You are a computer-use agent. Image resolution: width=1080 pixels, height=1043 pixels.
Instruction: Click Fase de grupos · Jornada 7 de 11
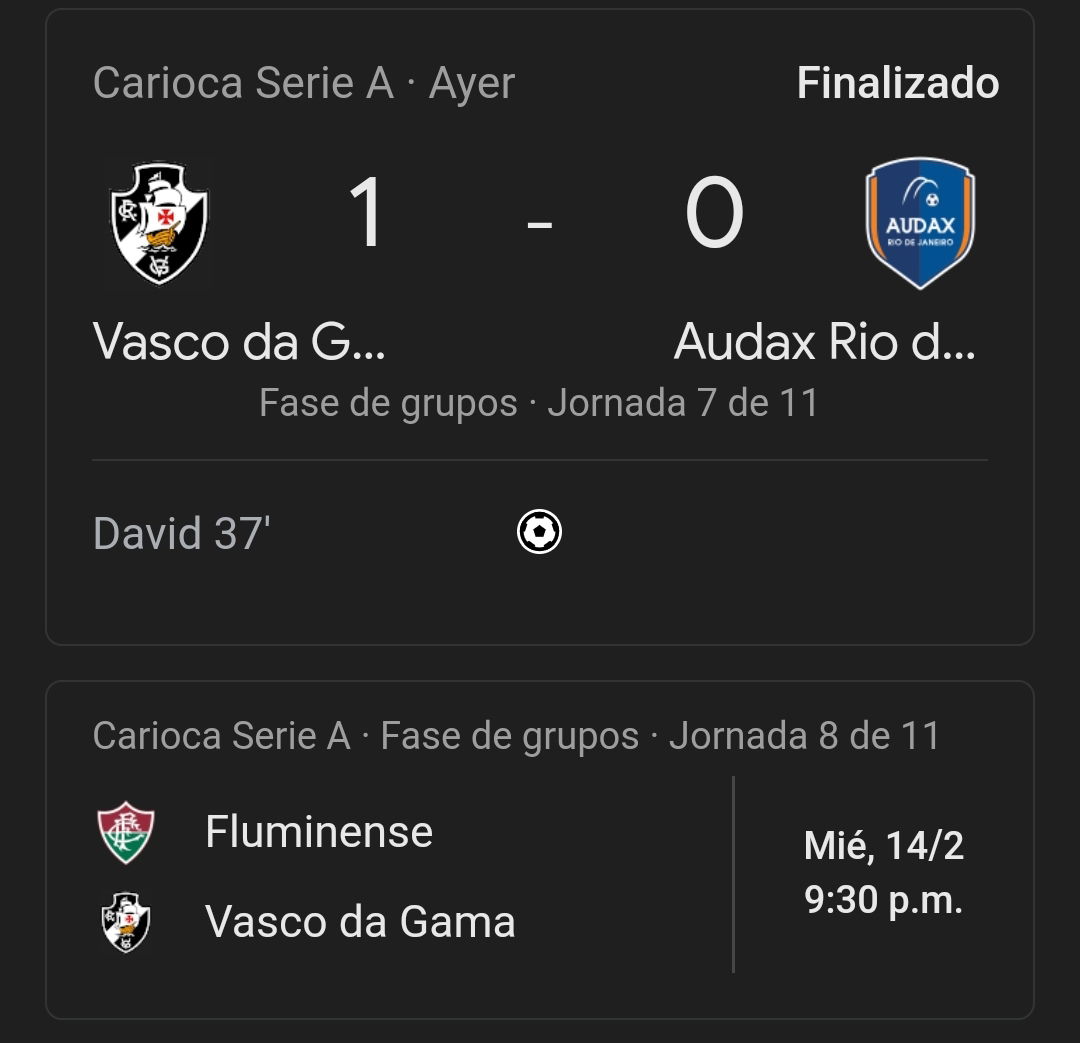tap(539, 402)
